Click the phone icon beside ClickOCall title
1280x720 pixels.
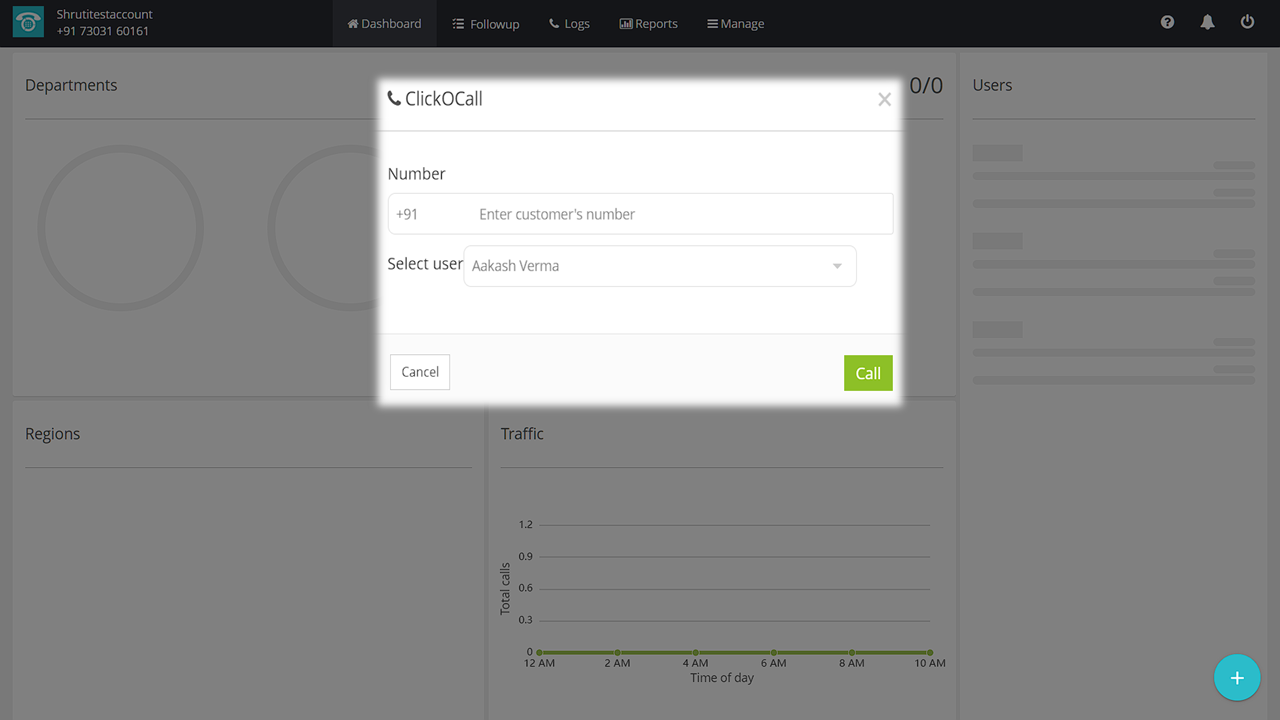click(x=394, y=99)
